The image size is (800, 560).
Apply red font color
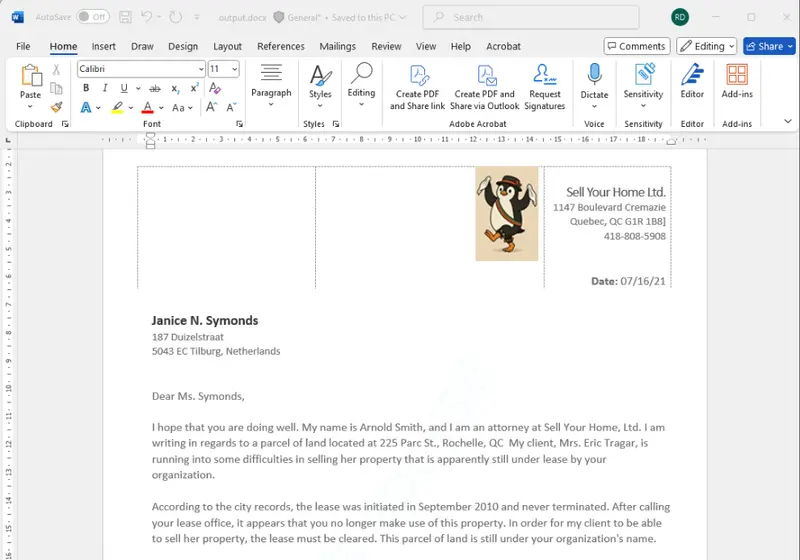[147, 108]
